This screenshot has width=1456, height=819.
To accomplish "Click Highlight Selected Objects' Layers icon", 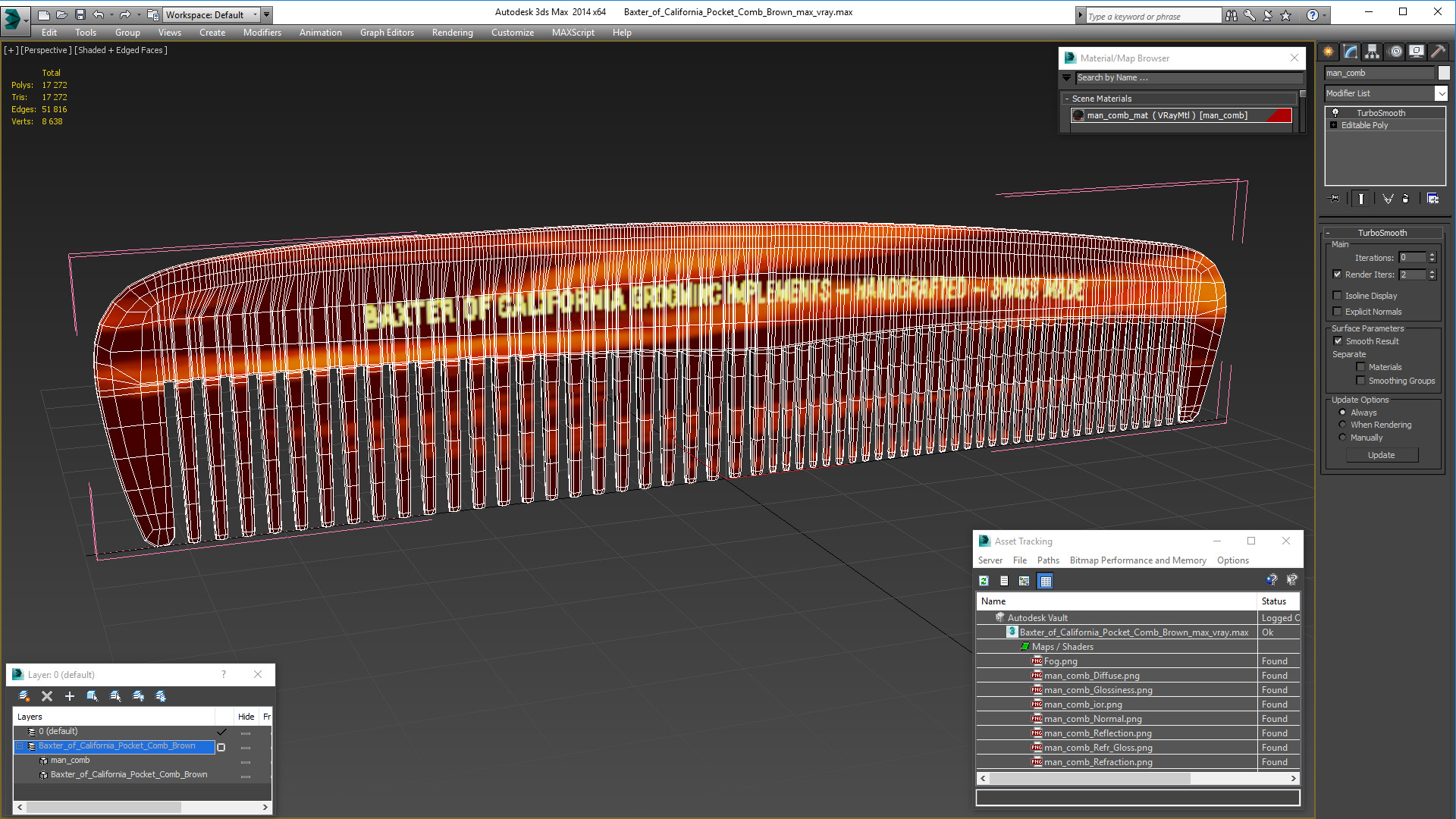I will click(x=115, y=696).
